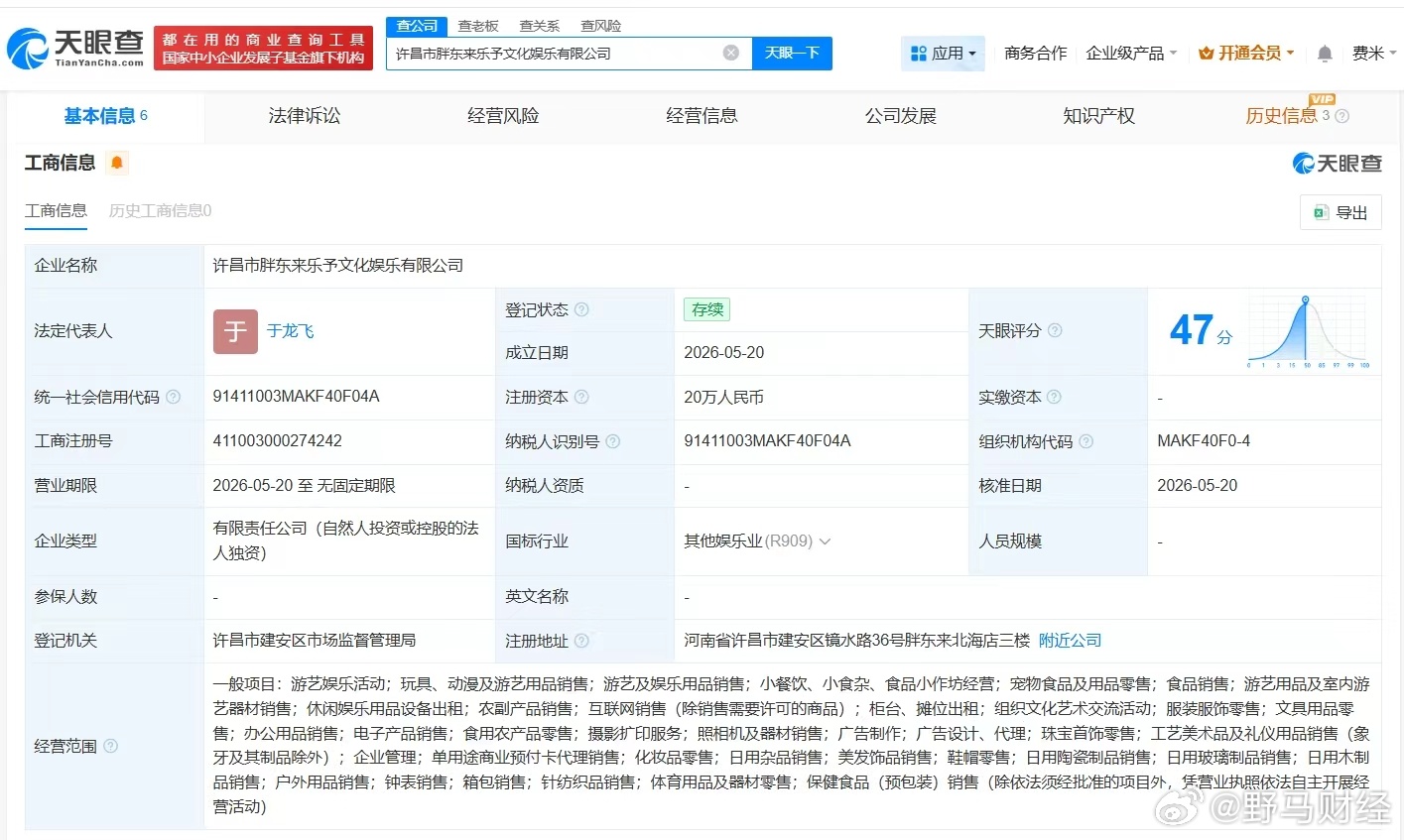Image resolution: width=1404 pixels, height=840 pixels.
Task: Click the registered address 河南省许昌市建安区镜水路36号
Action: 856,641
